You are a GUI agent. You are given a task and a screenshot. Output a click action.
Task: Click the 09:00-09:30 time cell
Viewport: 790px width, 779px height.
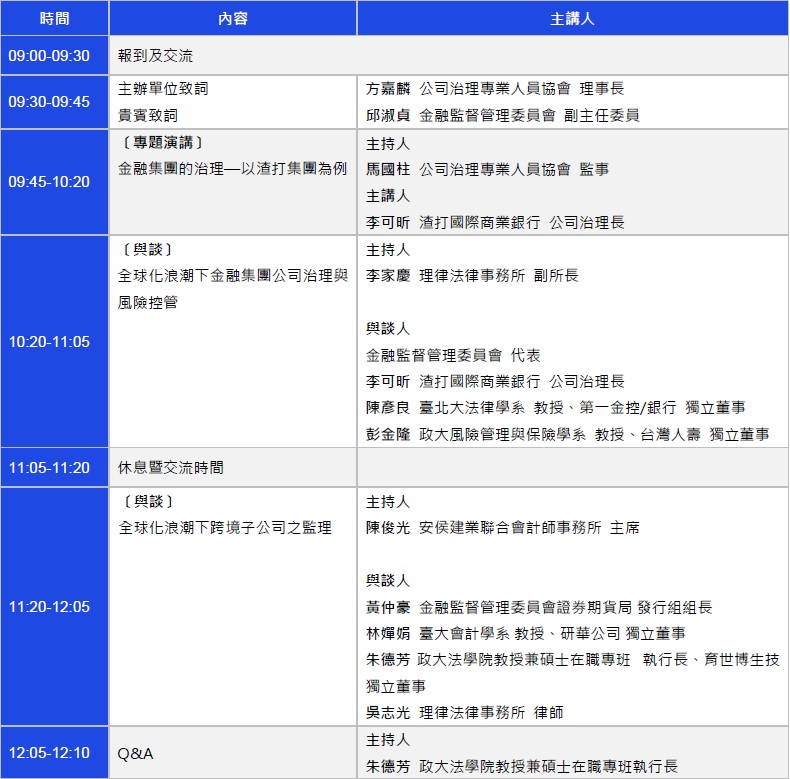54,55
